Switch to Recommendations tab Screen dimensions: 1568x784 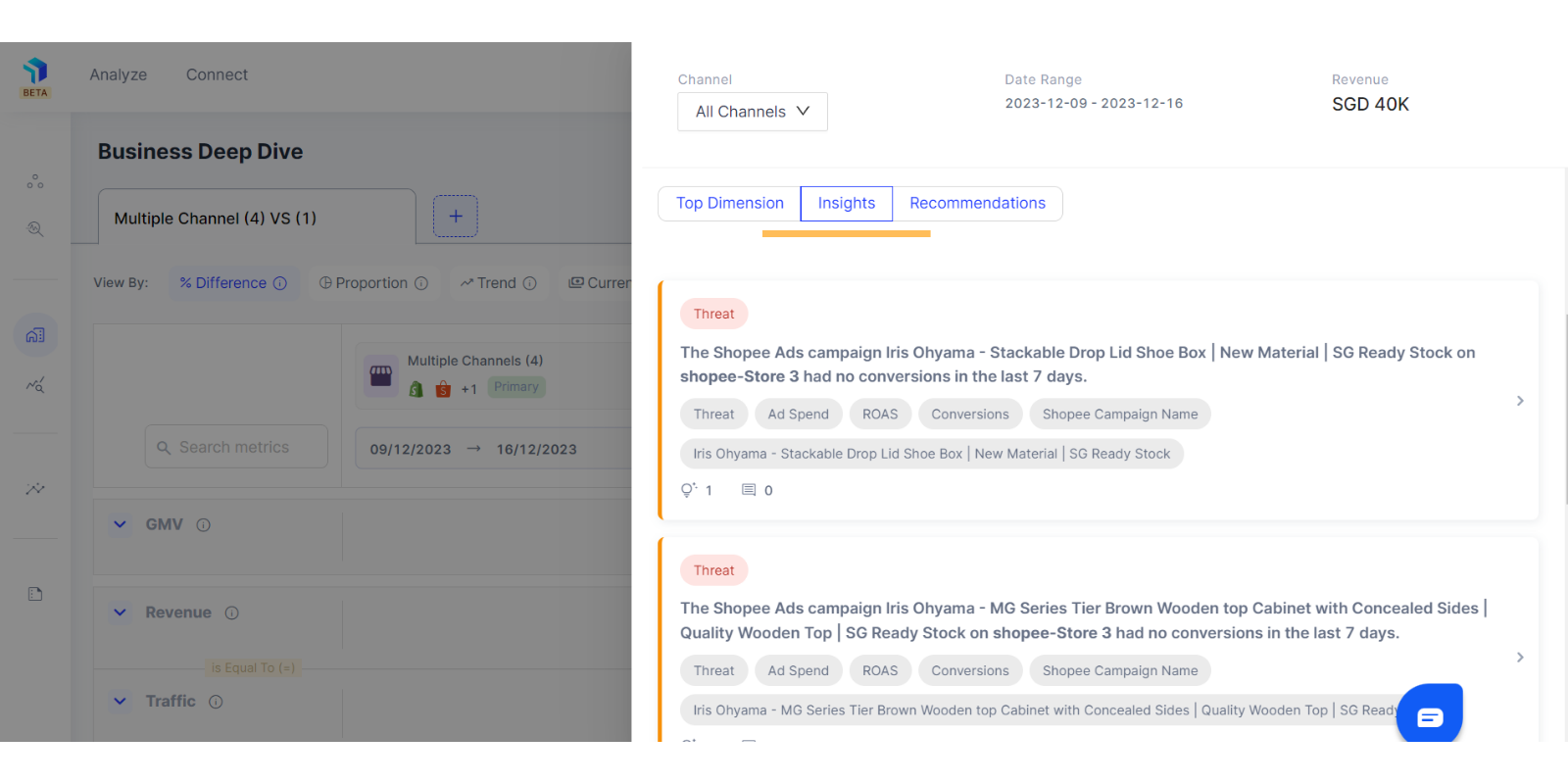click(977, 203)
